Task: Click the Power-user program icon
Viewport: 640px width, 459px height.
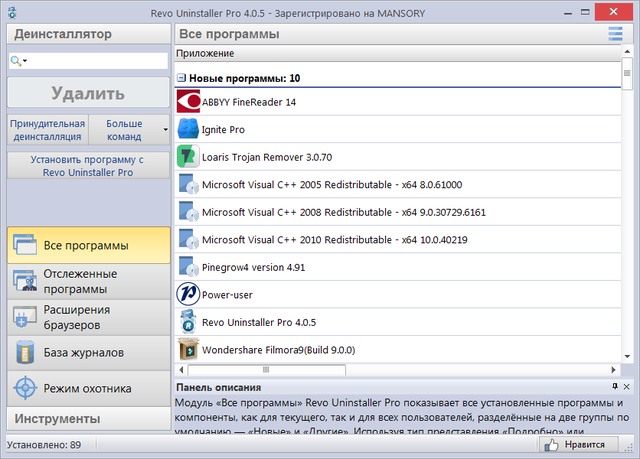Action: point(188,294)
